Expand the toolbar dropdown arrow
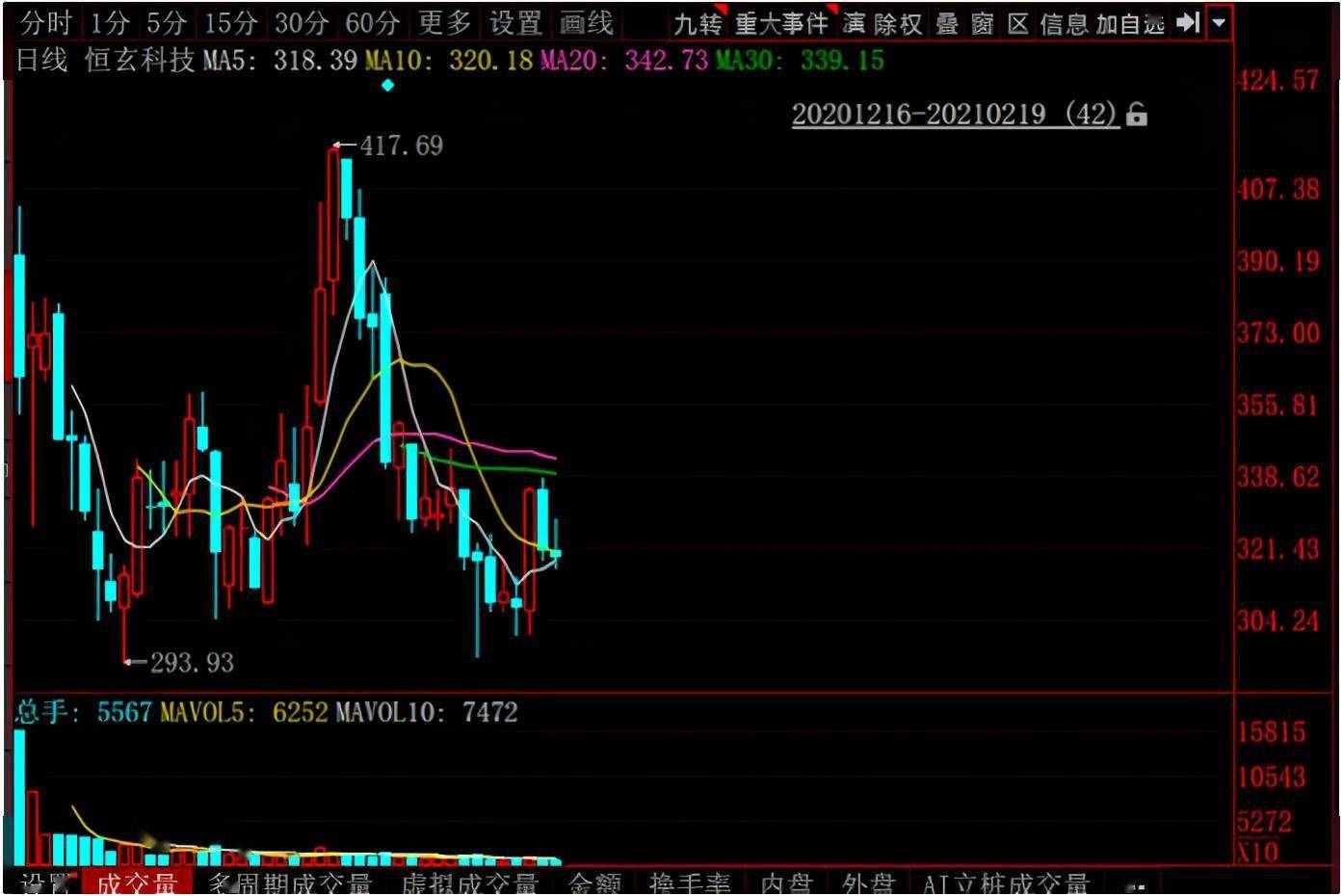The height and width of the screenshot is (896, 1343). pyautogui.click(x=1220, y=22)
